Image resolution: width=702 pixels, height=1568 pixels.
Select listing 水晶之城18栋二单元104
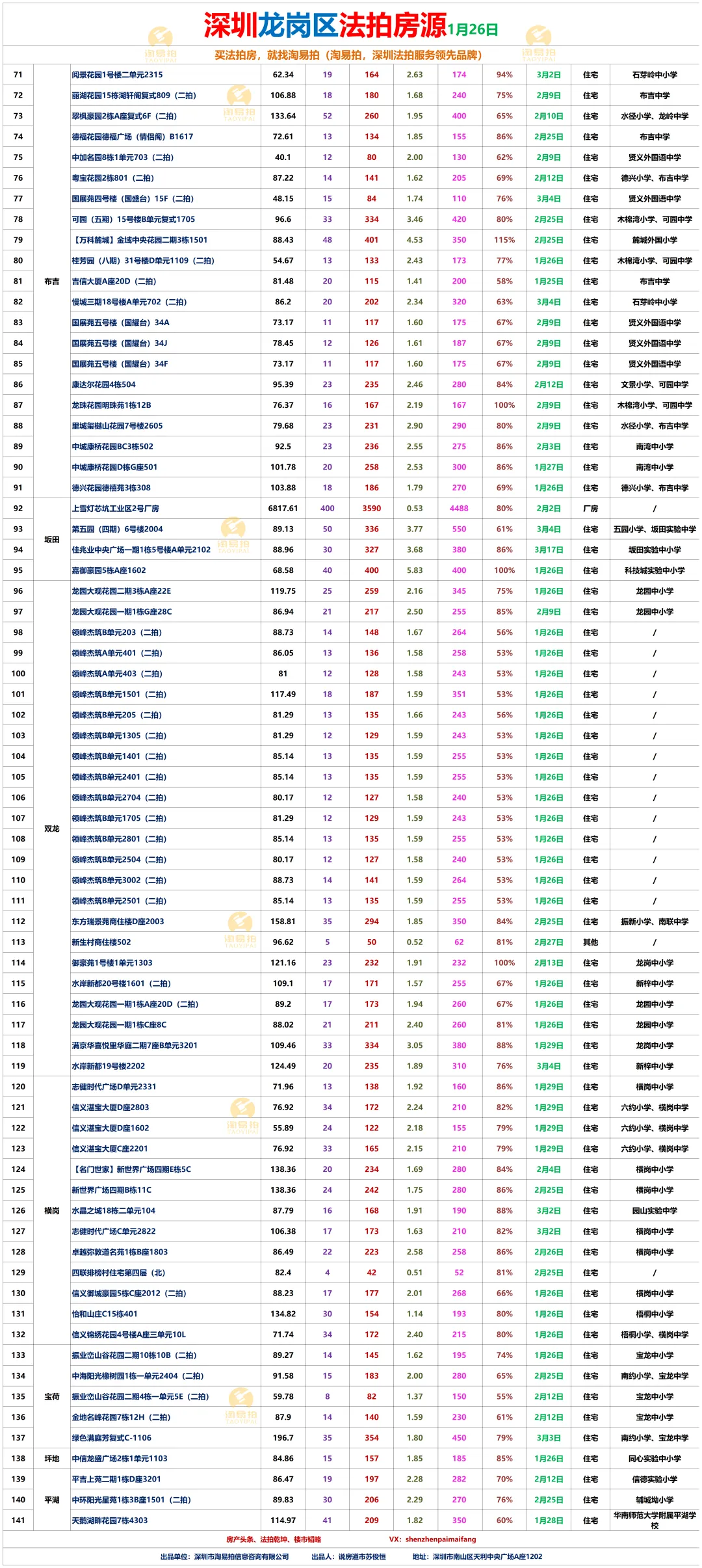[114, 1211]
